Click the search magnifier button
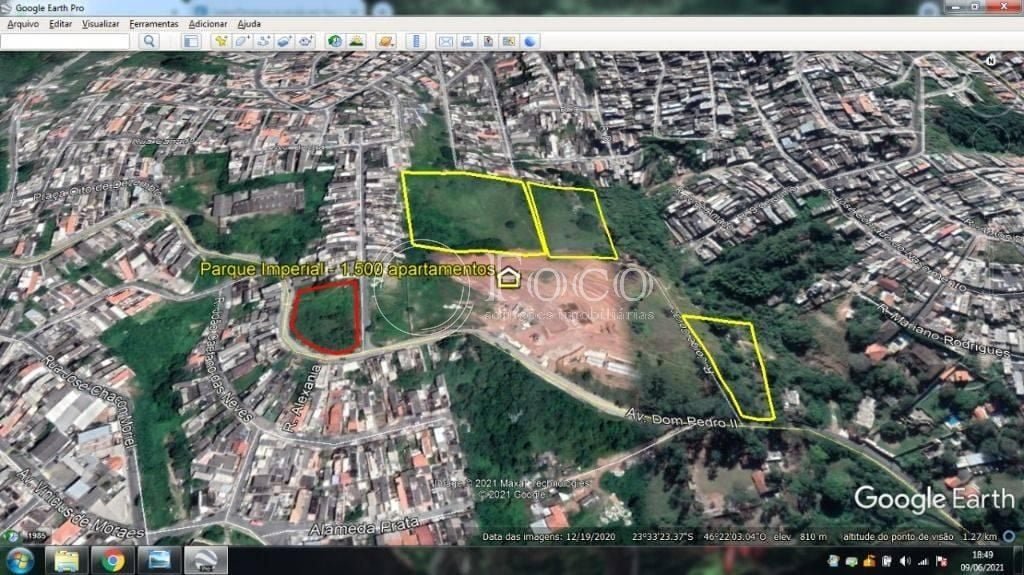The height and width of the screenshot is (575, 1024). click(x=149, y=41)
